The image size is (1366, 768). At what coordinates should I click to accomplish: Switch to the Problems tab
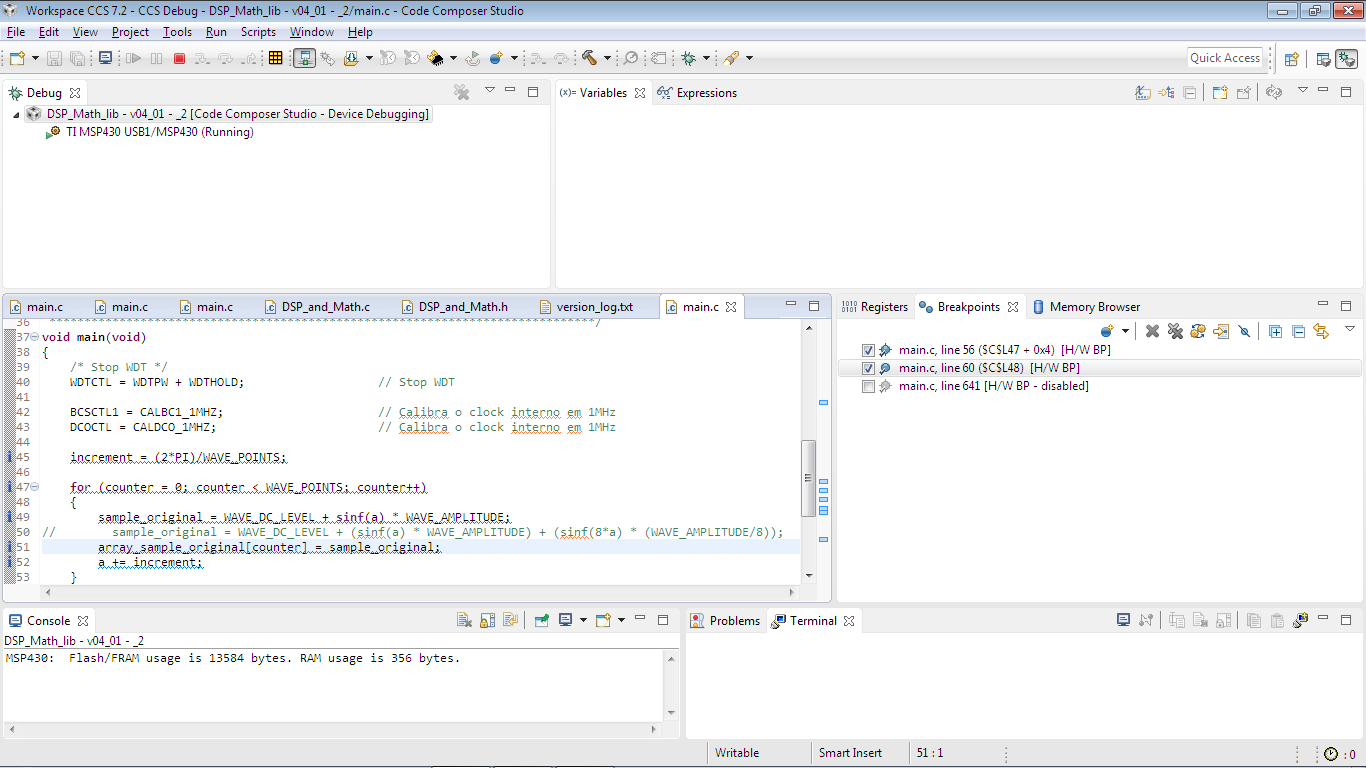[725, 621]
